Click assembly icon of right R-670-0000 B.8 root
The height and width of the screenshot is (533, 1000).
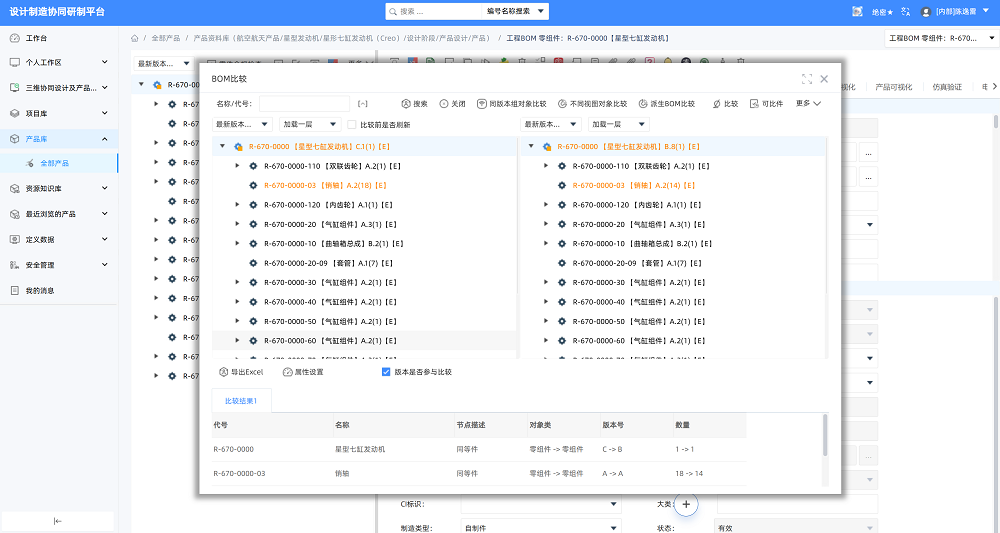point(547,147)
